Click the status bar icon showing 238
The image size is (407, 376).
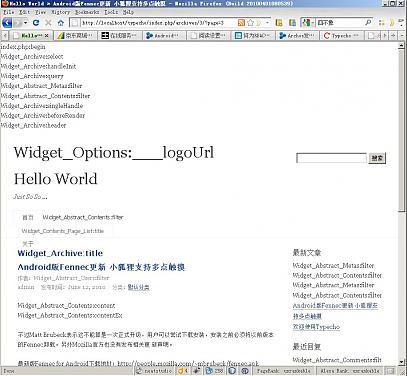coord(215,371)
